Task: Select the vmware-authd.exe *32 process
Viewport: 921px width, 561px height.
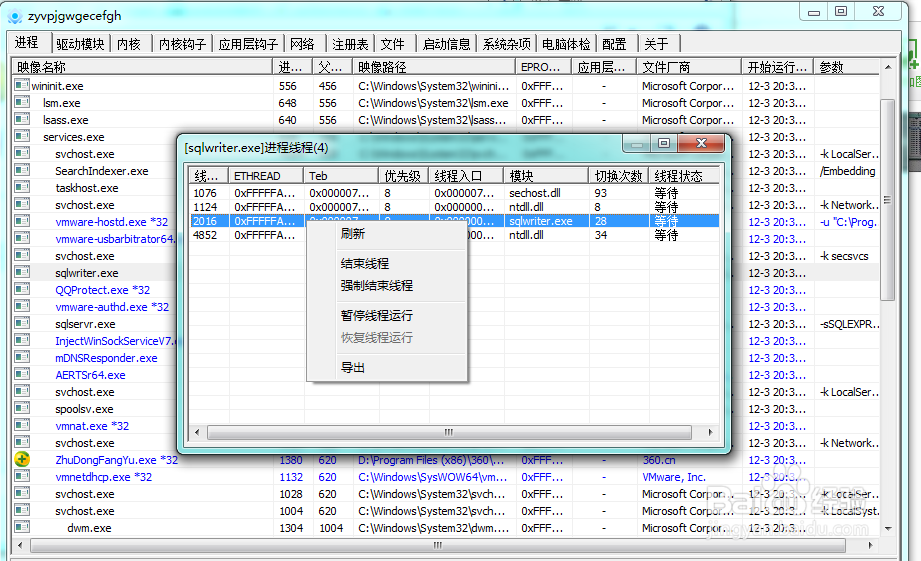Action: point(112,307)
